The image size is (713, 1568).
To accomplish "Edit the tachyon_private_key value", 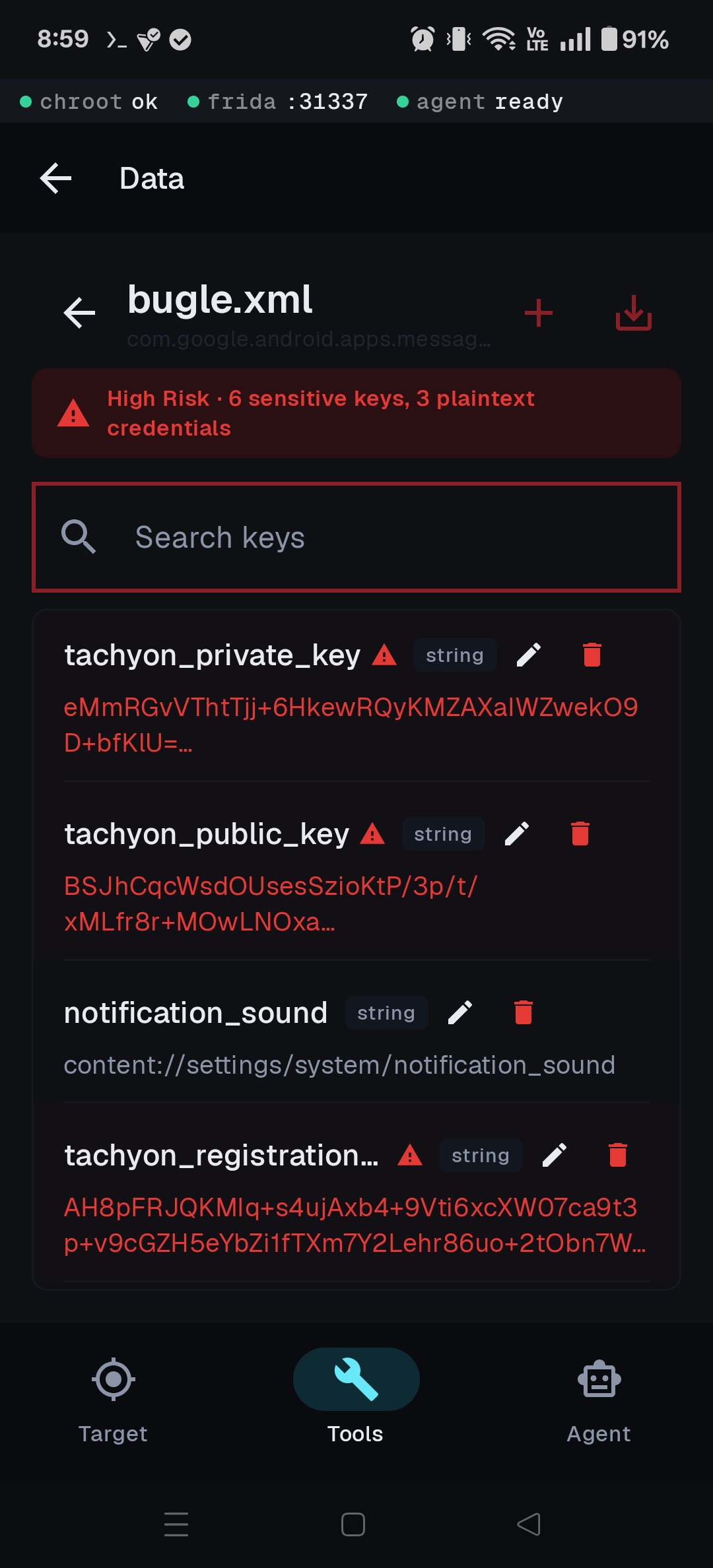I will coord(529,655).
